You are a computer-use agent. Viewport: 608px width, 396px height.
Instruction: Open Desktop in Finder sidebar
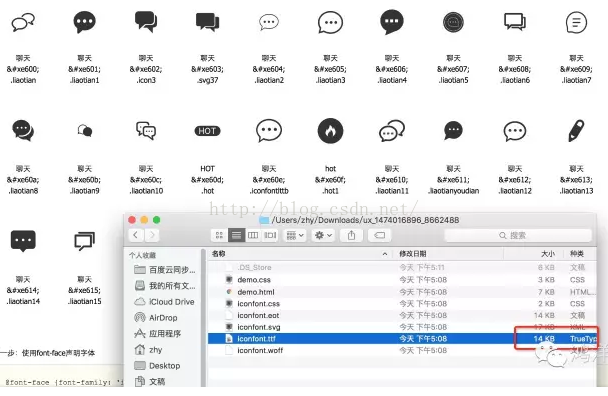click(157, 366)
